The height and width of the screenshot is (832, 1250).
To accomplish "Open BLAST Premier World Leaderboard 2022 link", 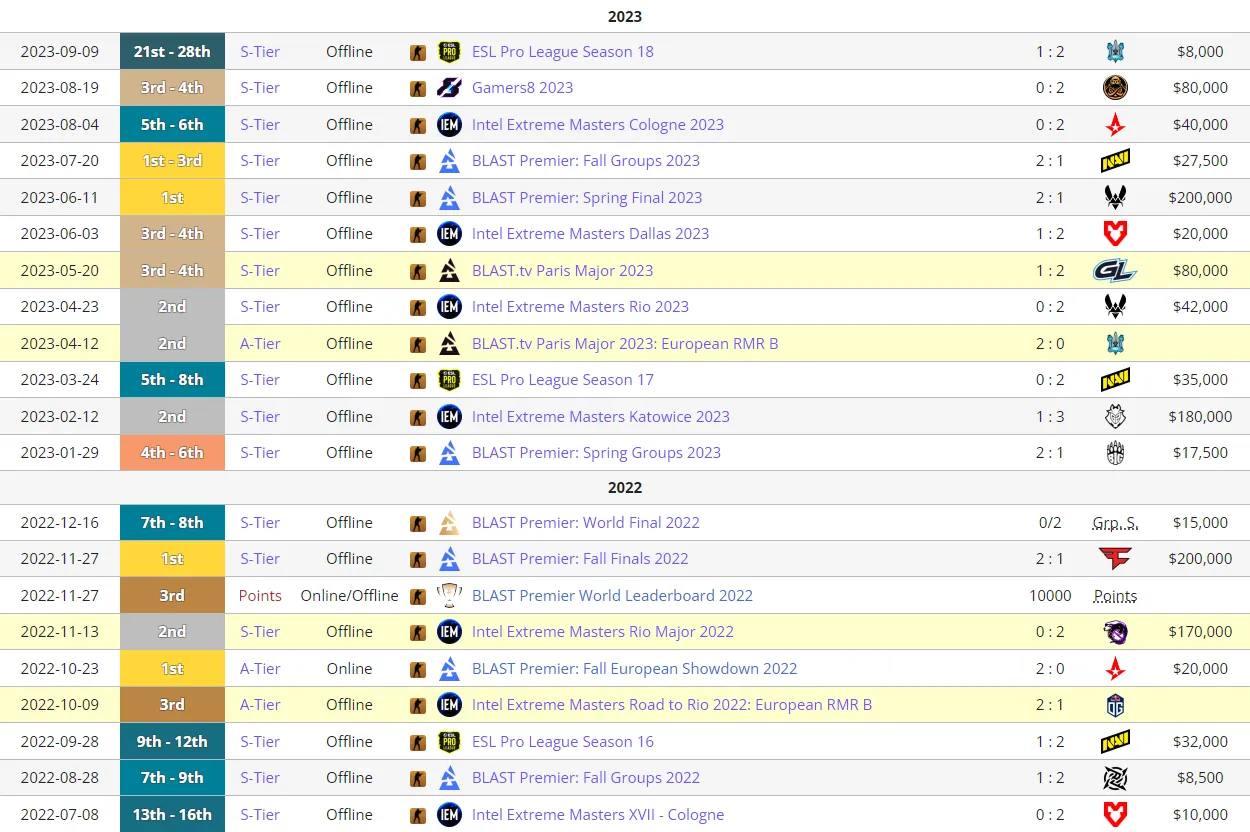I will point(612,596).
